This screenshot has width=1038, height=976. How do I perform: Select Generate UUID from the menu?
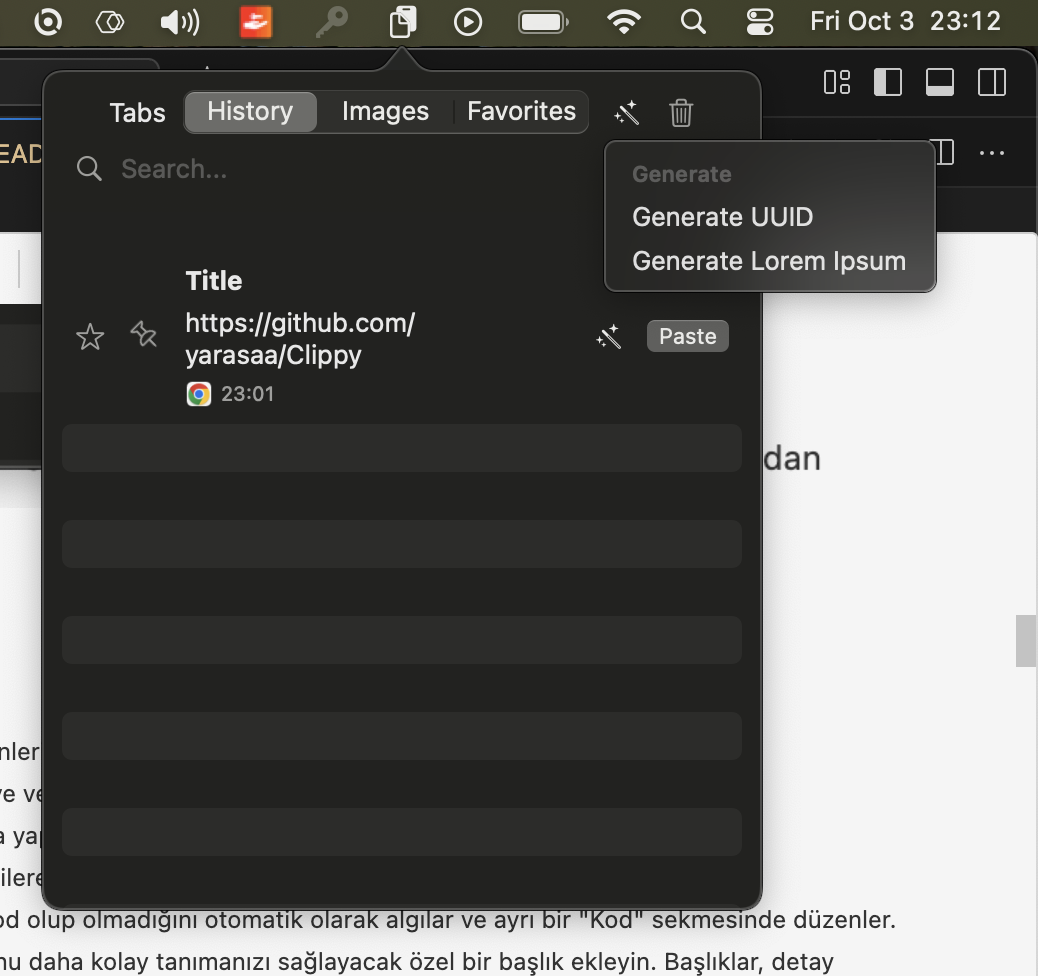click(723, 216)
